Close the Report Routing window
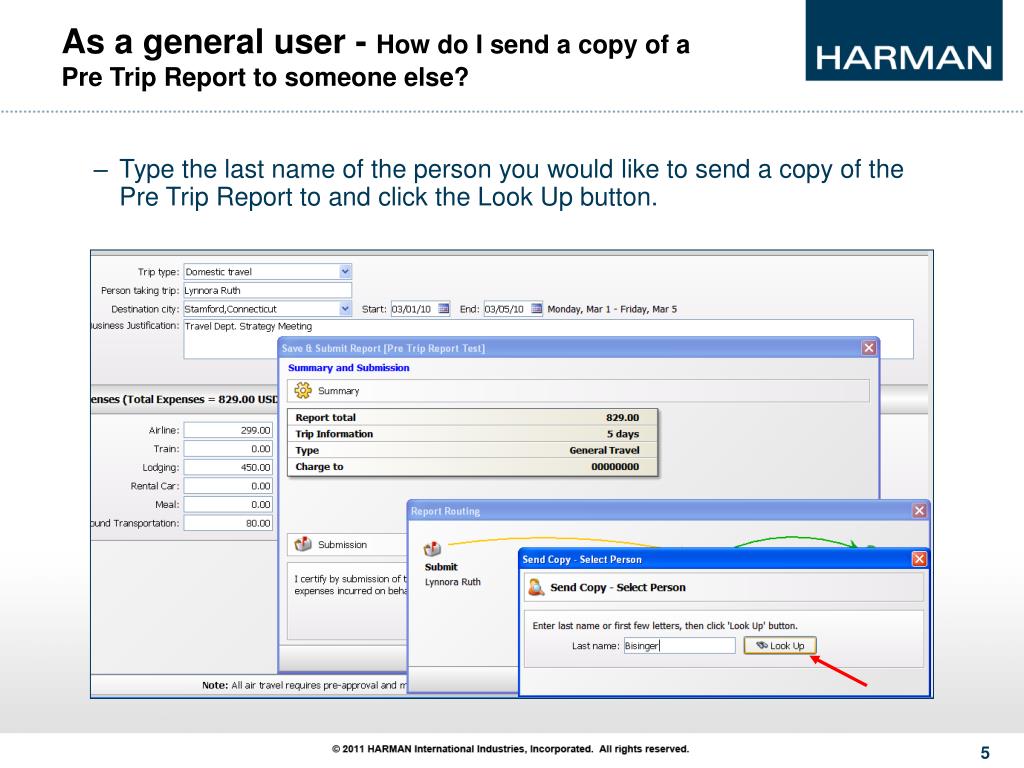Image resolution: width=1024 pixels, height=768 pixels. point(919,511)
